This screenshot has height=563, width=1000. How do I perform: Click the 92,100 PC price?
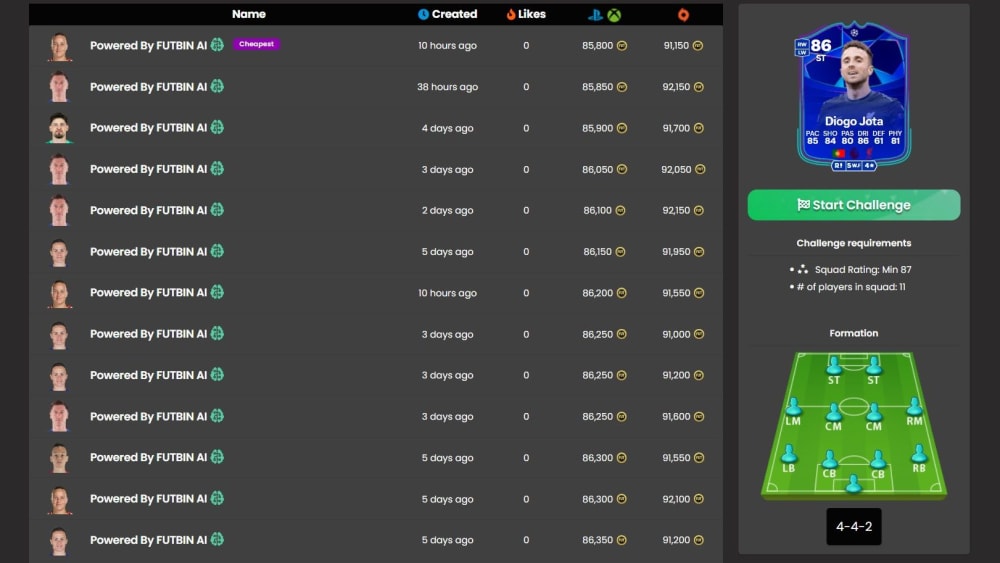676,499
